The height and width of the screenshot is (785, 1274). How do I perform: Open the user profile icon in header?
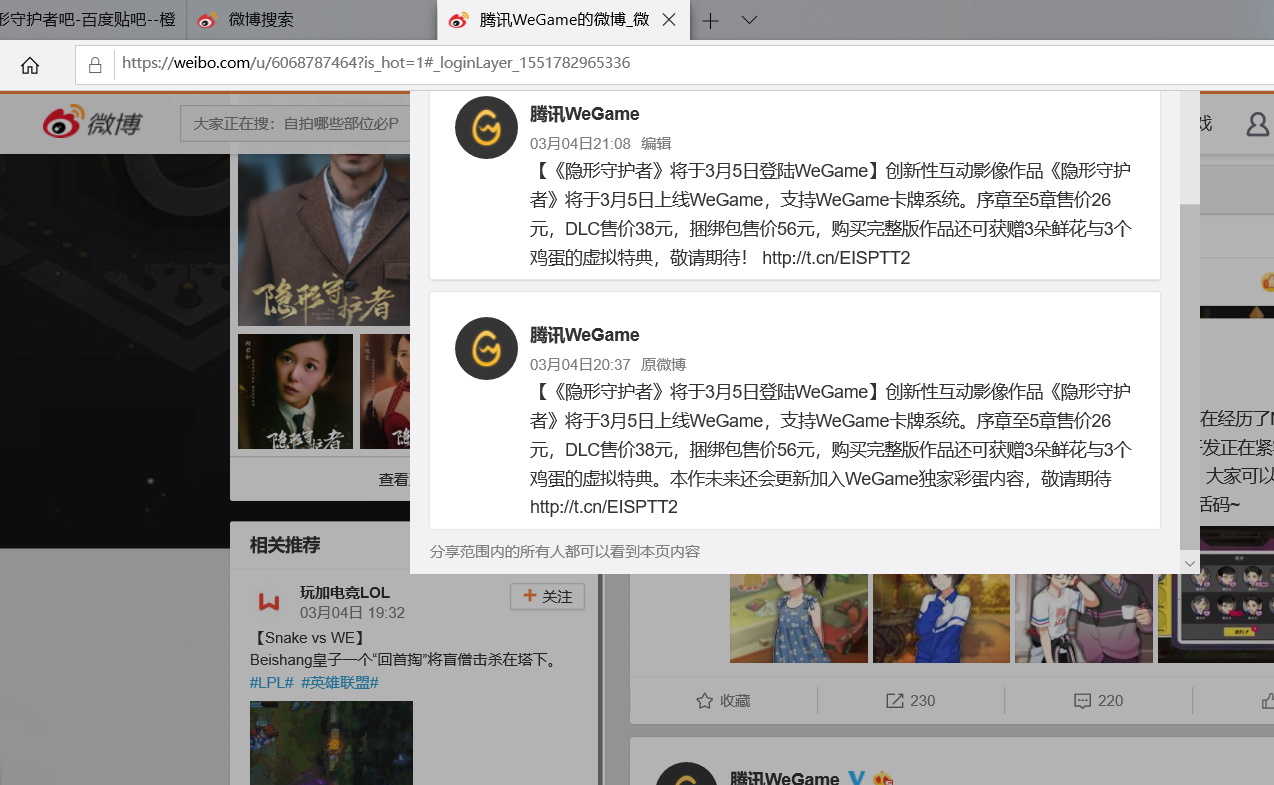[1257, 124]
